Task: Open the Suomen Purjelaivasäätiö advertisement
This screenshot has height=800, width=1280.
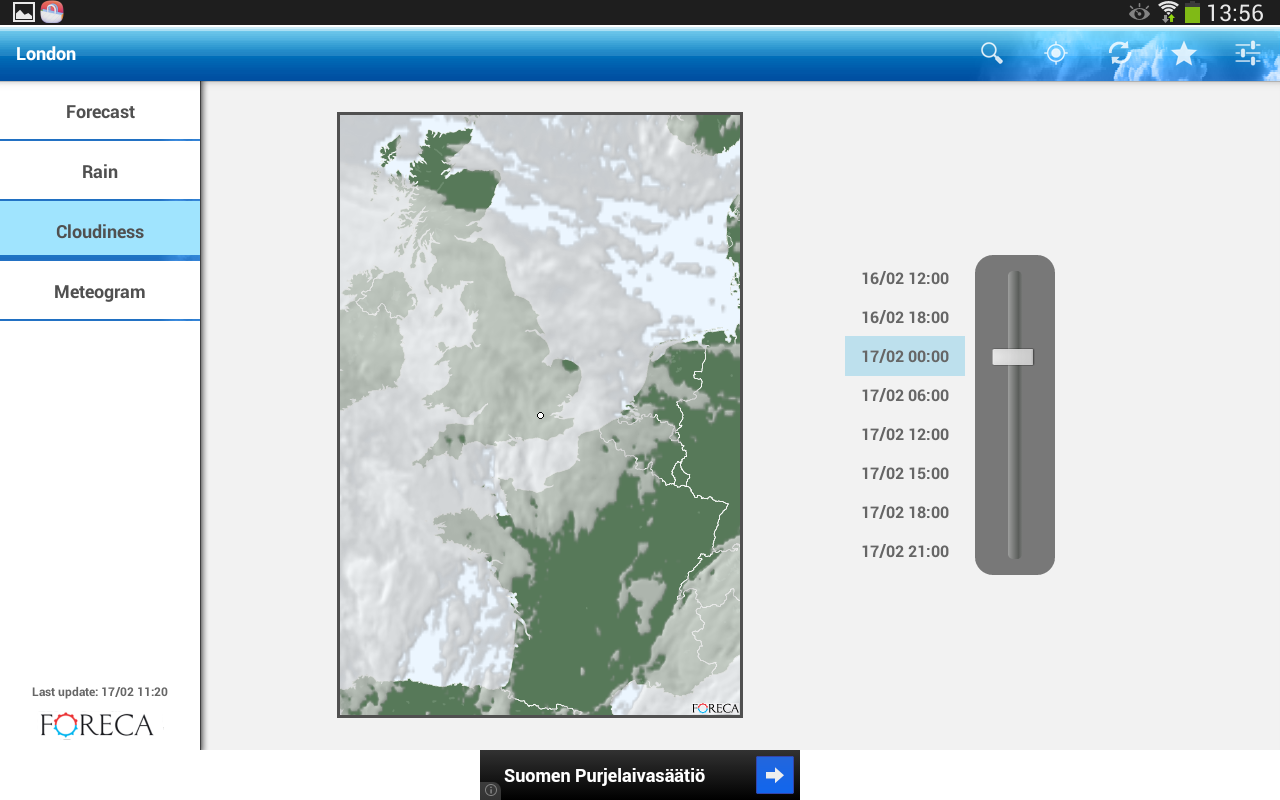Action: 640,775
